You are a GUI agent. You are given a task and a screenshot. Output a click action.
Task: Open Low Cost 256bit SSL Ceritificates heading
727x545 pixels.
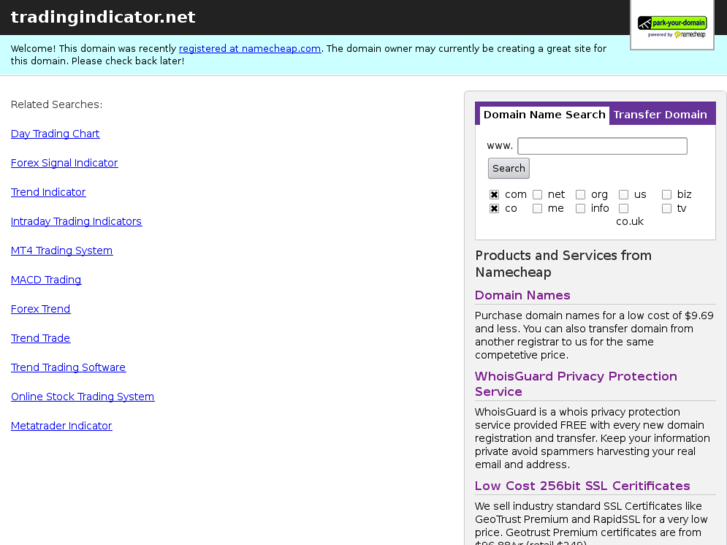582,486
